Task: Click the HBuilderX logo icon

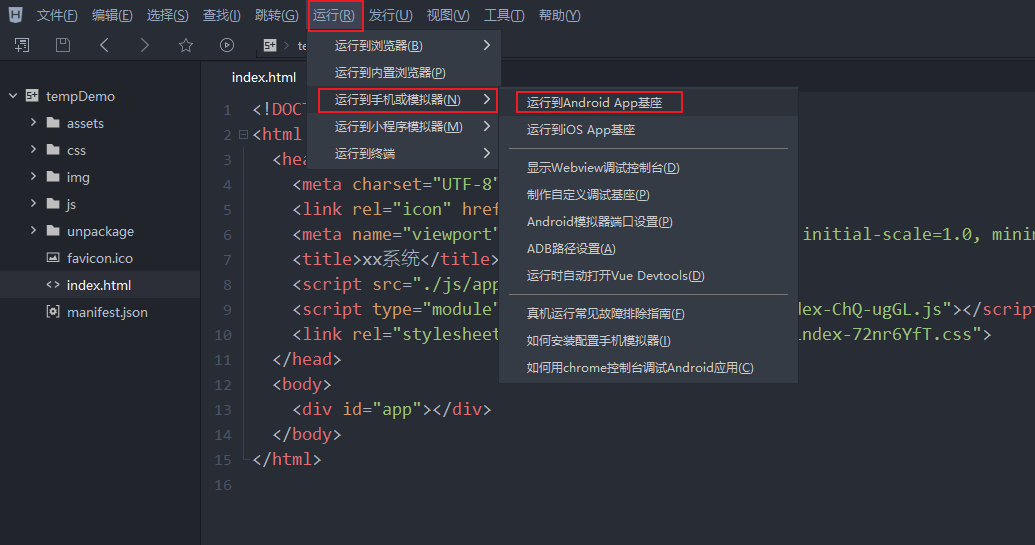Action: click(x=15, y=15)
